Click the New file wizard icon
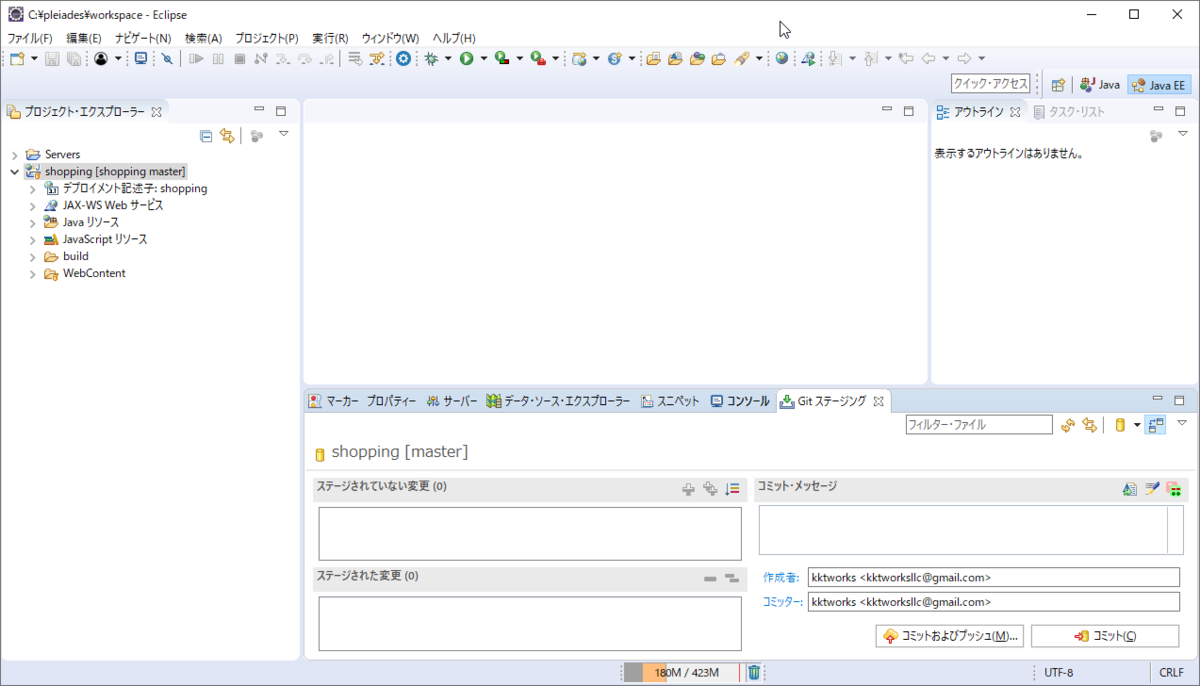Screen dimensions: 1200x686 (x=17, y=59)
